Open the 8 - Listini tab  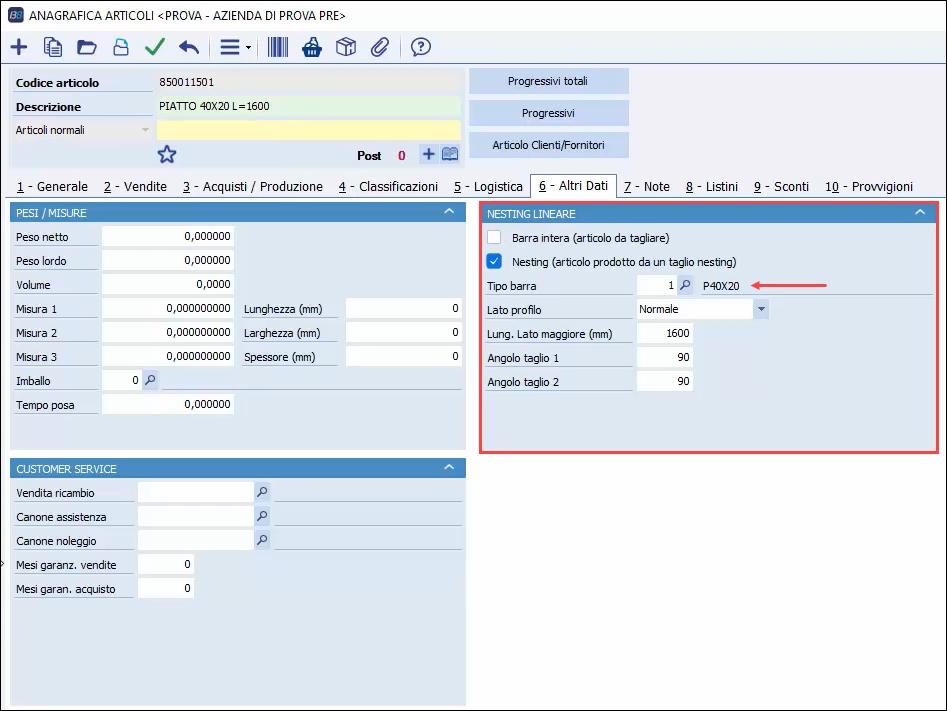click(x=711, y=186)
